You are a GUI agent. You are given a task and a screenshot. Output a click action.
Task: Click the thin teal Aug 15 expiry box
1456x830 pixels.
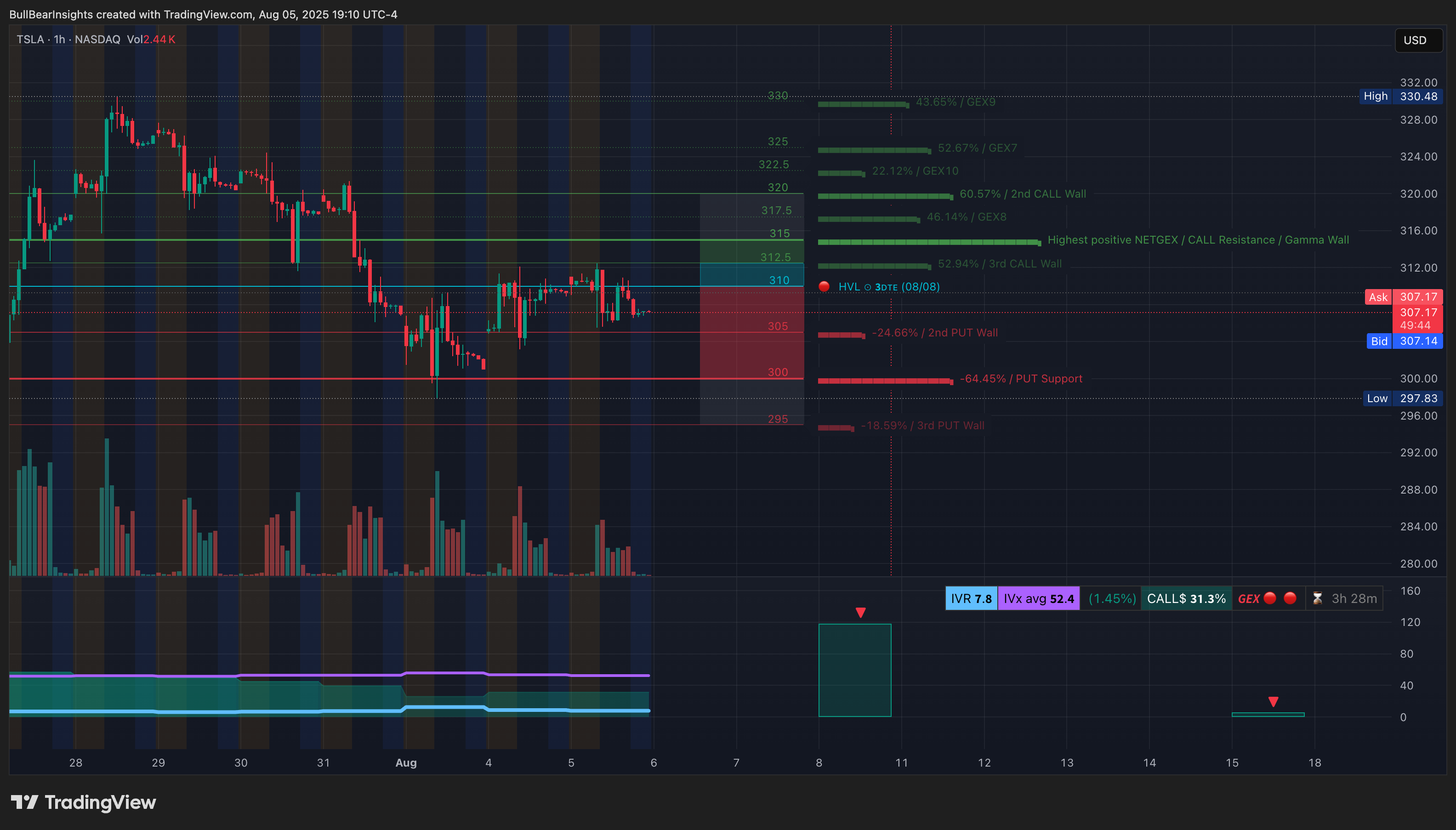tap(1268, 714)
